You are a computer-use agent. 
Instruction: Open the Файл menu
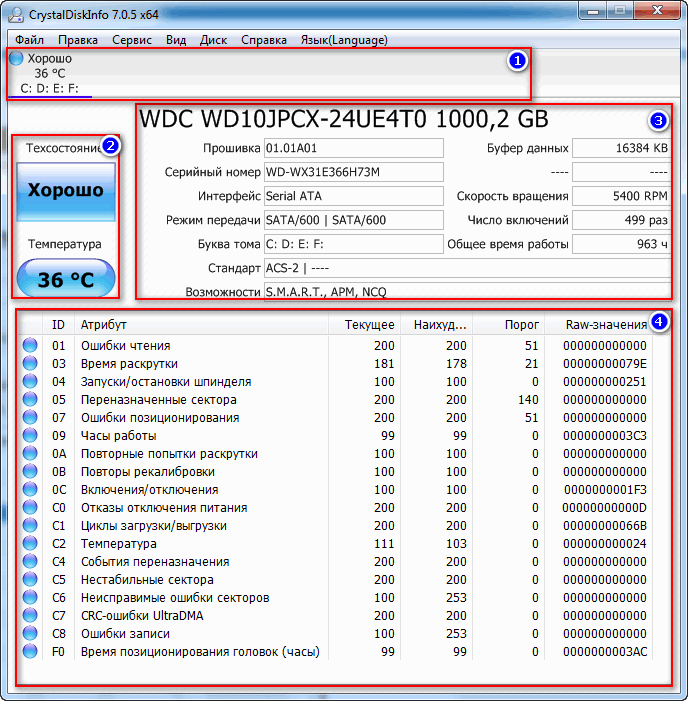pos(29,40)
